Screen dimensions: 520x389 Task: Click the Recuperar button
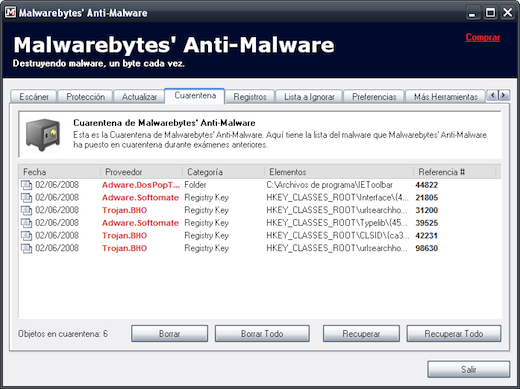(x=361, y=334)
